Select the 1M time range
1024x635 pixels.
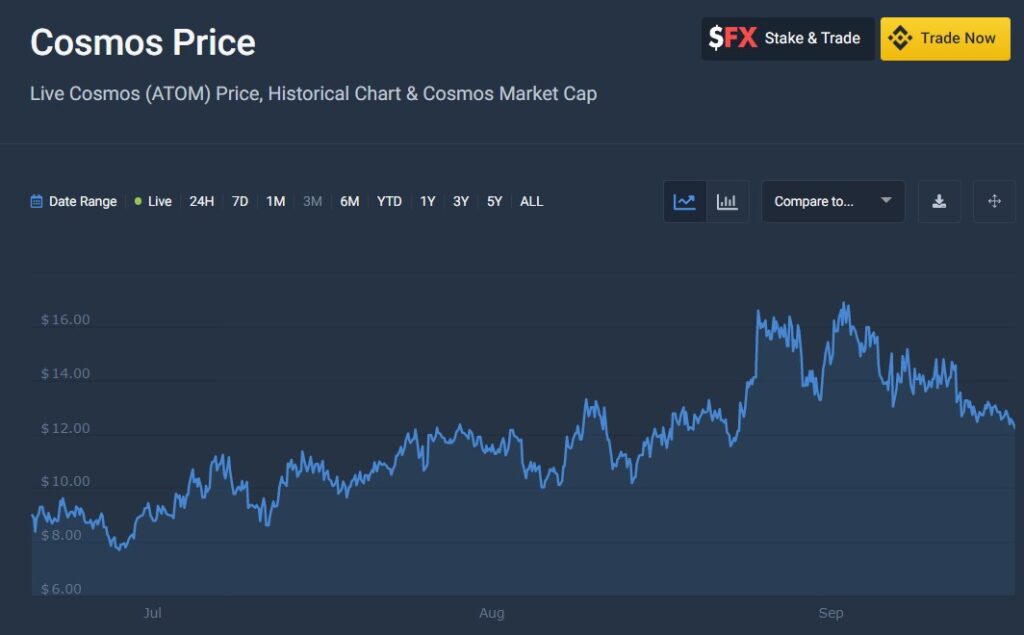pyautogui.click(x=276, y=202)
